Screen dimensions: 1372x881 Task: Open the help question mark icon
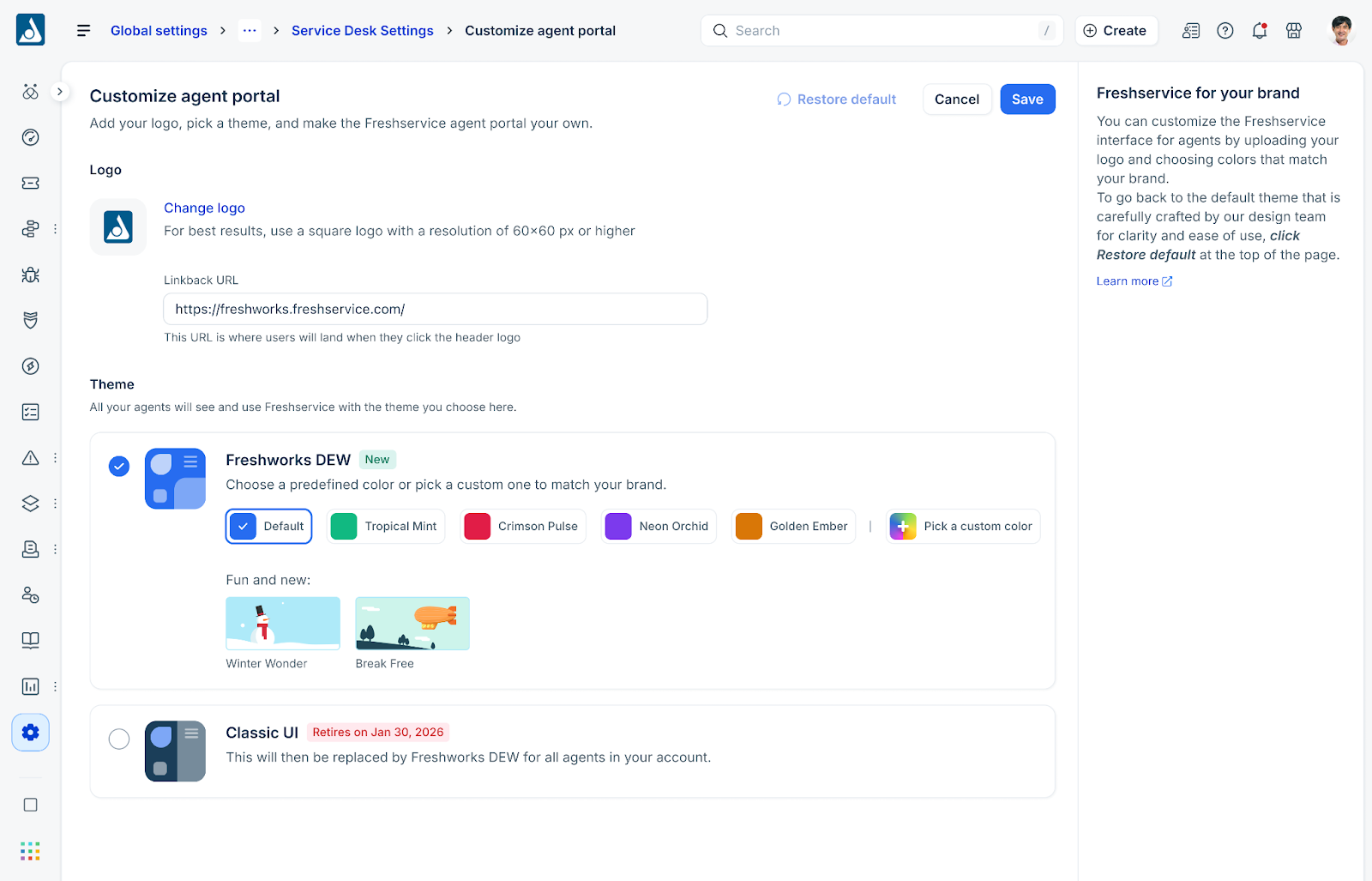(x=1225, y=31)
